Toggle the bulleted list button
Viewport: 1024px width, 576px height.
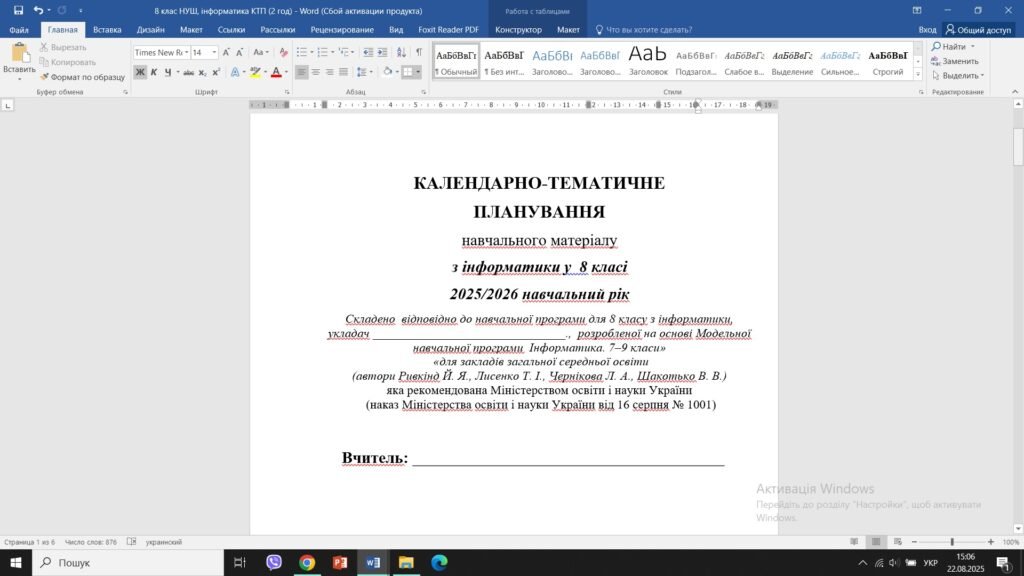click(302, 52)
